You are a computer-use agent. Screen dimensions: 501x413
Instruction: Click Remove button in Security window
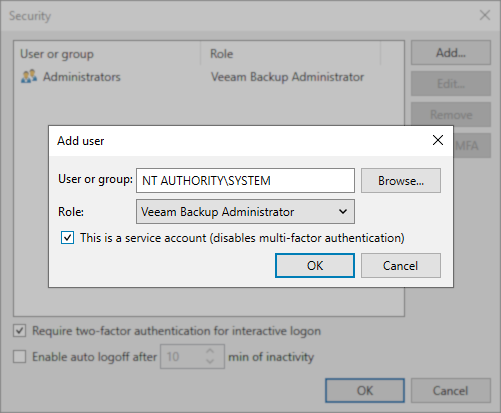pos(451,115)
